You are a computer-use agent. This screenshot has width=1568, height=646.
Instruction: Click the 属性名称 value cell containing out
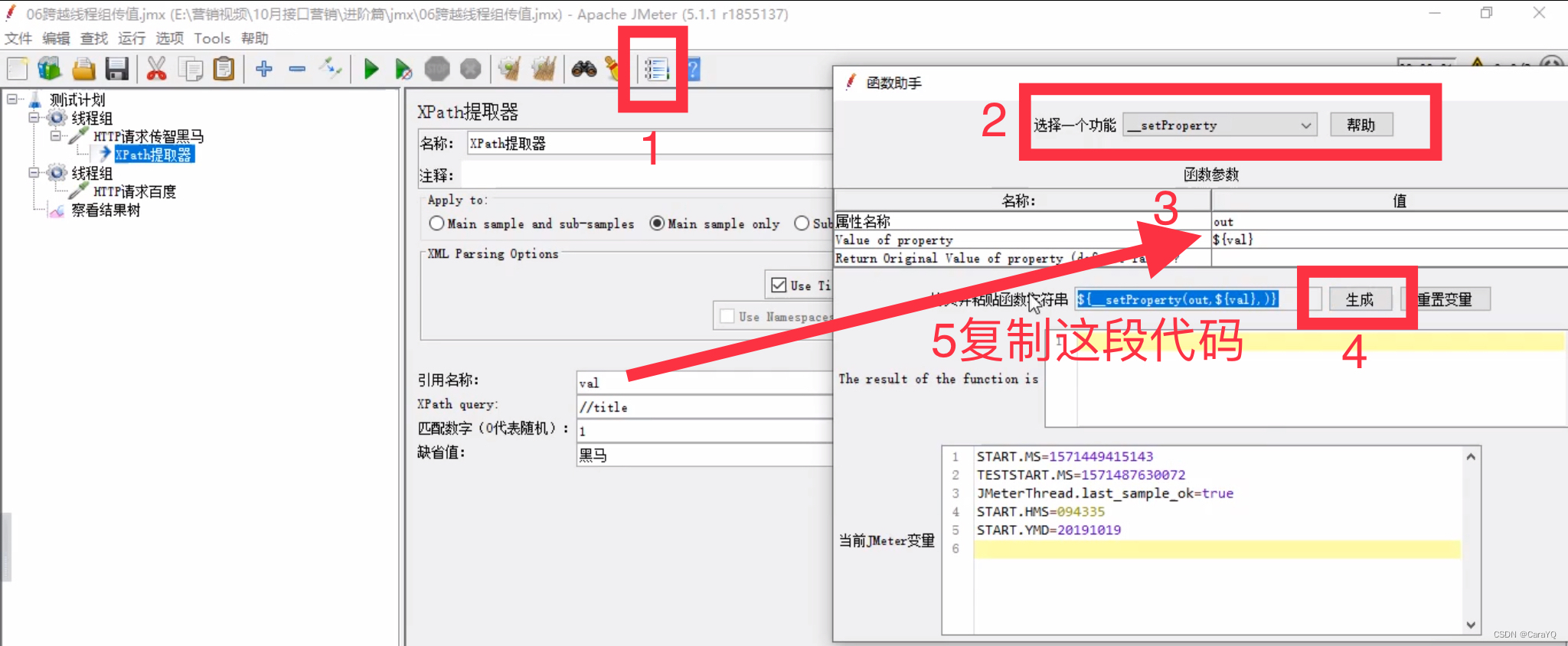point(1389,221)
